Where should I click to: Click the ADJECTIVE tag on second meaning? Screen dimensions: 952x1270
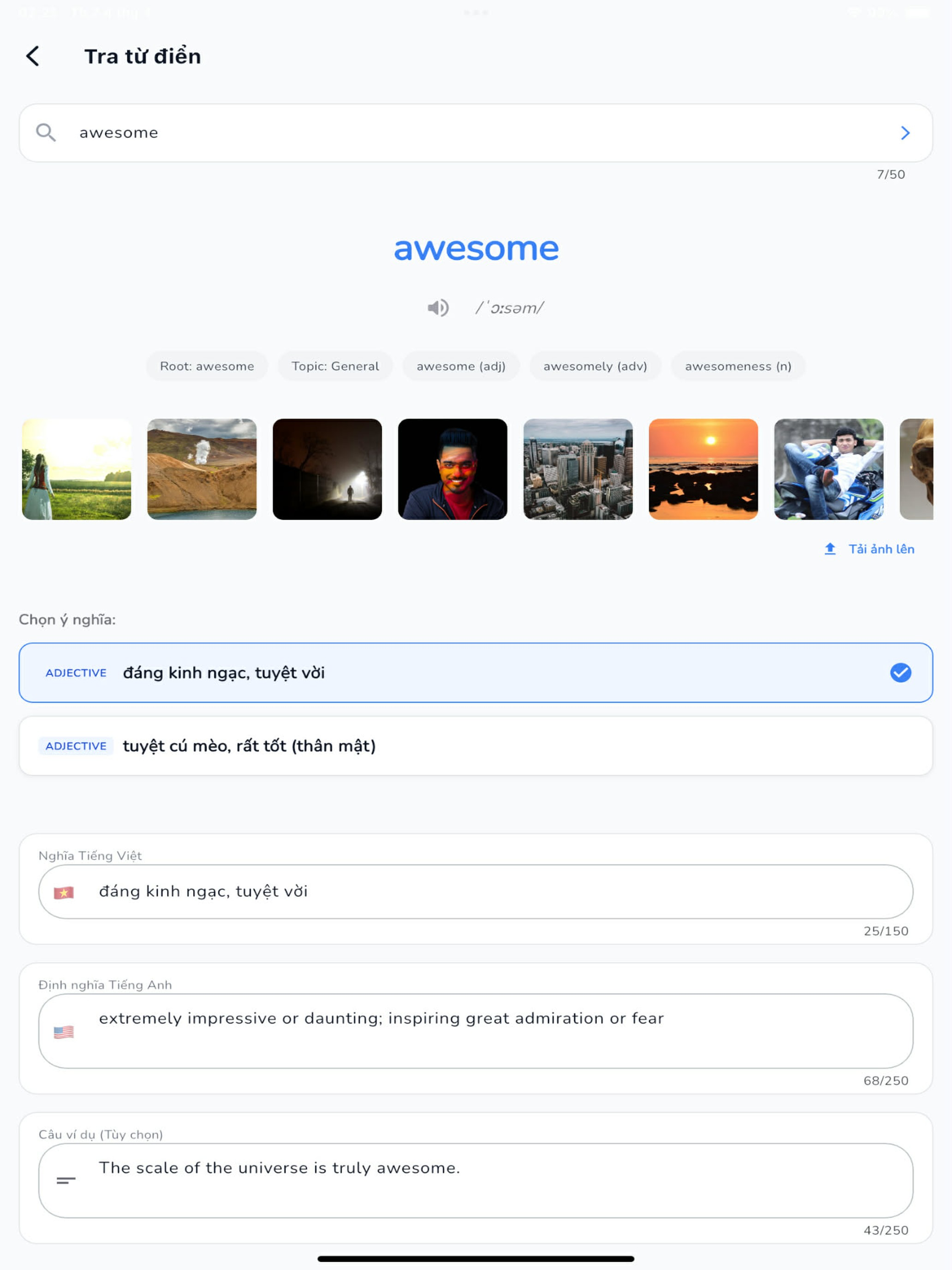tap(76, 746)
